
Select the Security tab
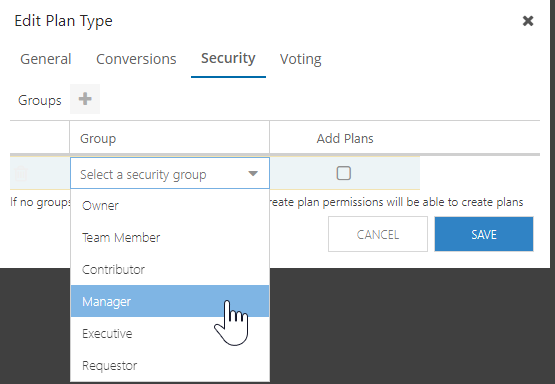pos(228,58)
